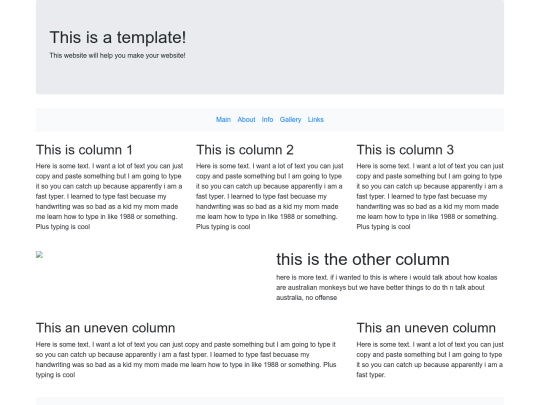Select the Info nav link
540x405 pixels.
(267, 120)
